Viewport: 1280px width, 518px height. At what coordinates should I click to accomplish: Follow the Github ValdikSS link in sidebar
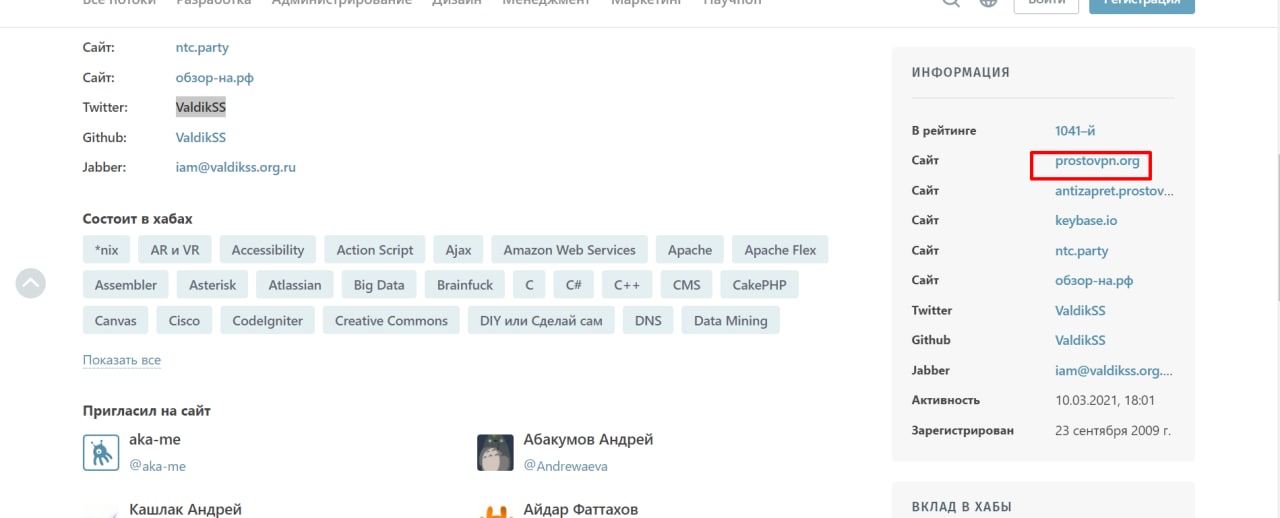(x=1080, y=341)
